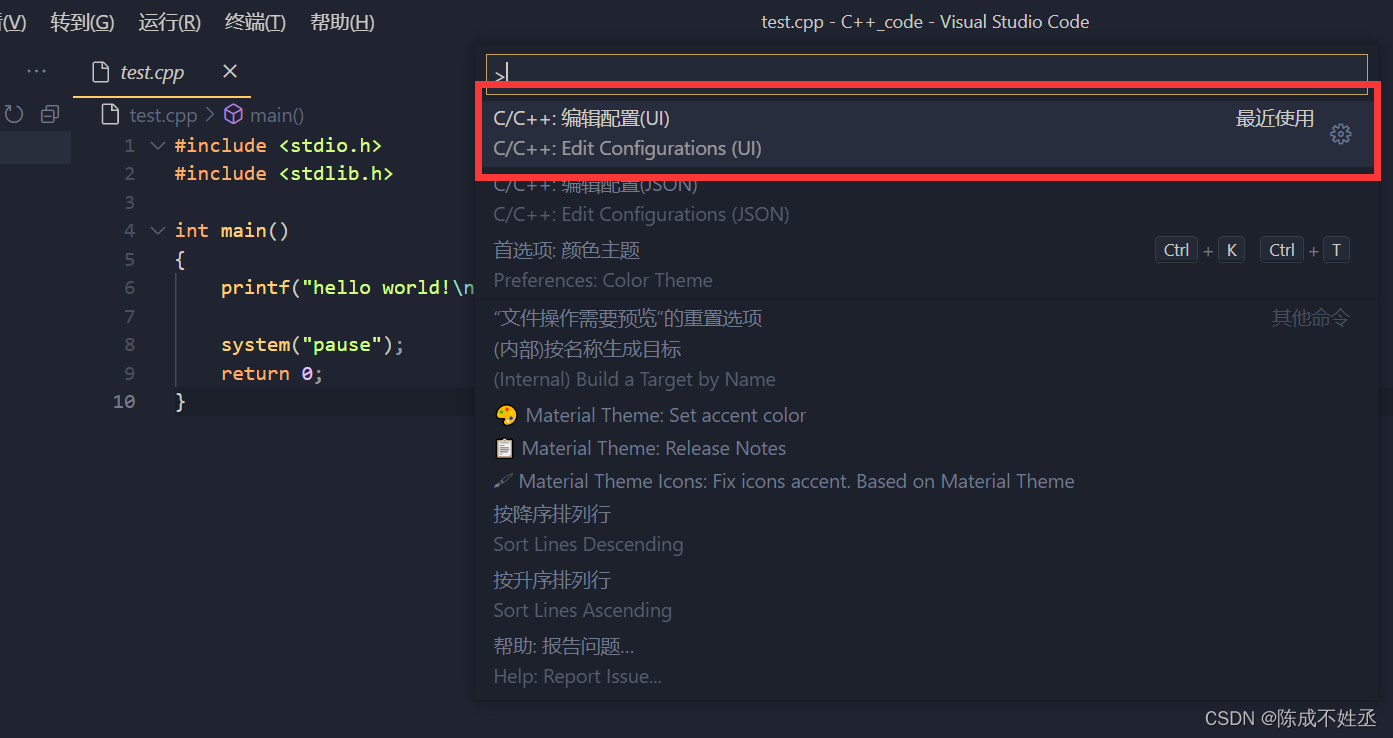The image size is (1393, 738).
Task: Click test.cpp in the breadcrumb
Action: 163,115
